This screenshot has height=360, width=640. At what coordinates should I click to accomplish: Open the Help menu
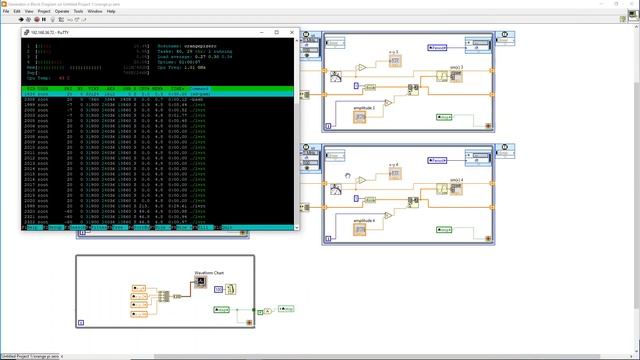[111, 11]
